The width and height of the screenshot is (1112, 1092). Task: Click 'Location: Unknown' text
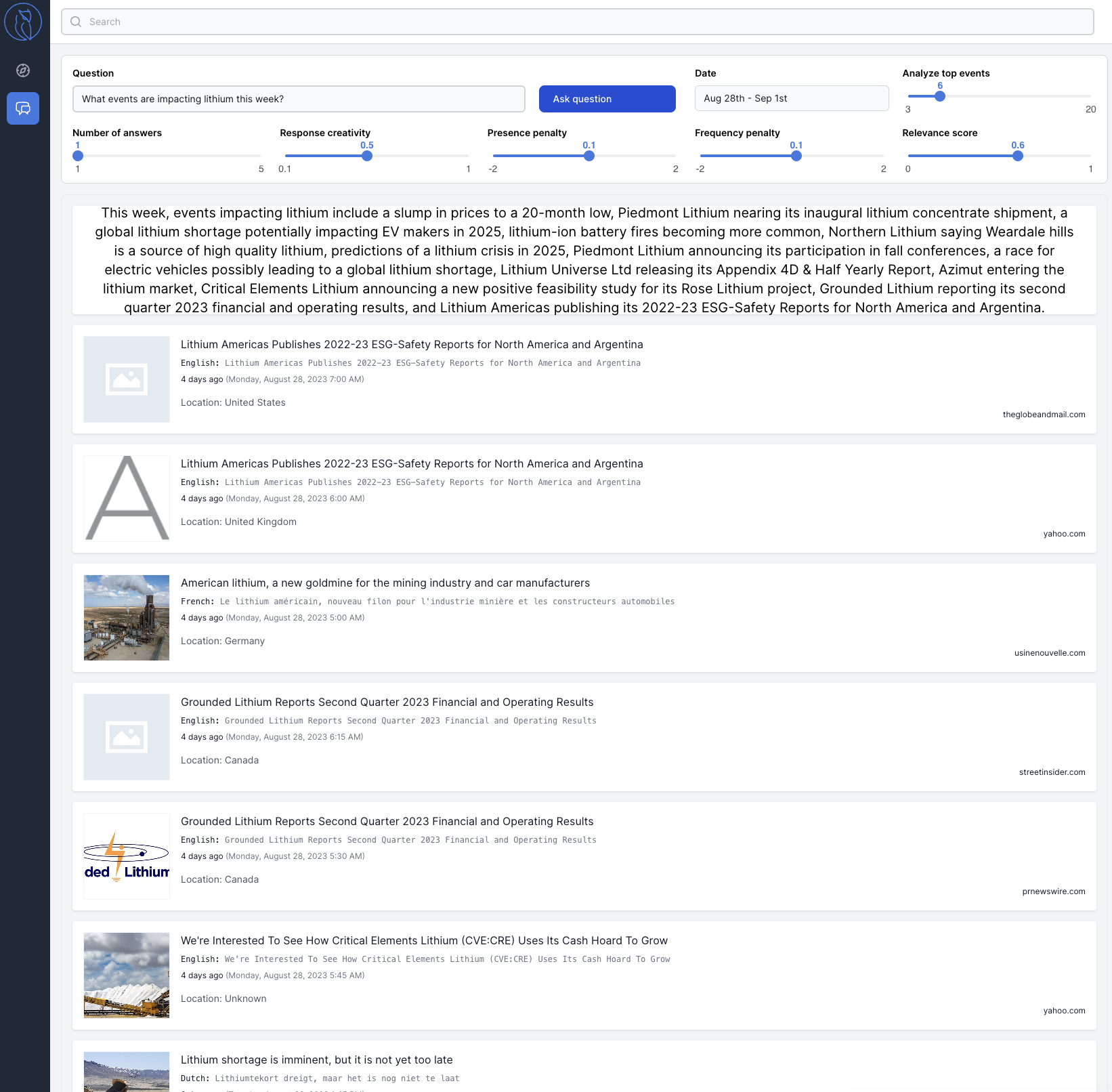223,999
